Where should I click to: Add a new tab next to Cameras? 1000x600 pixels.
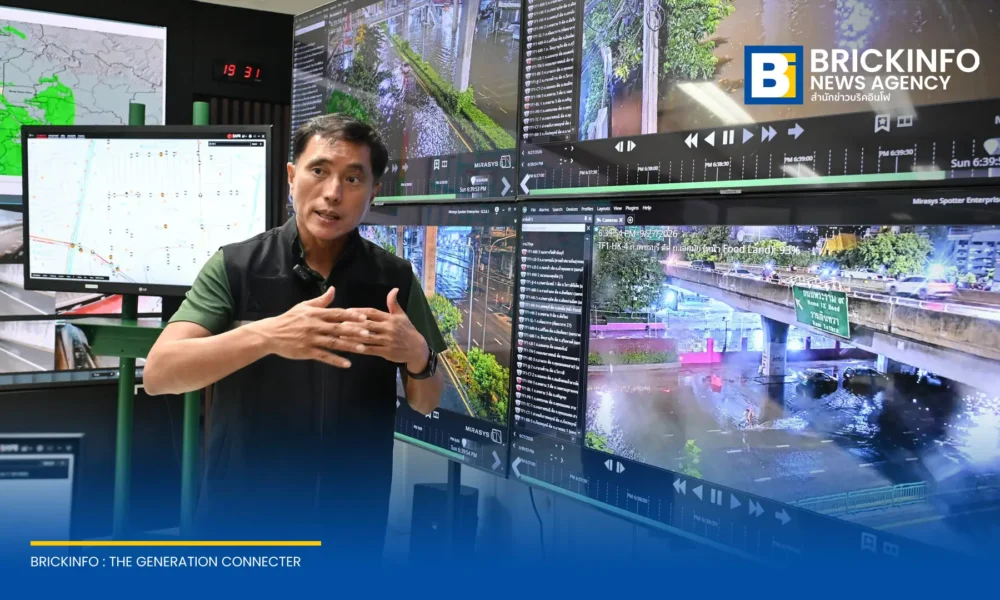point(630,220)
